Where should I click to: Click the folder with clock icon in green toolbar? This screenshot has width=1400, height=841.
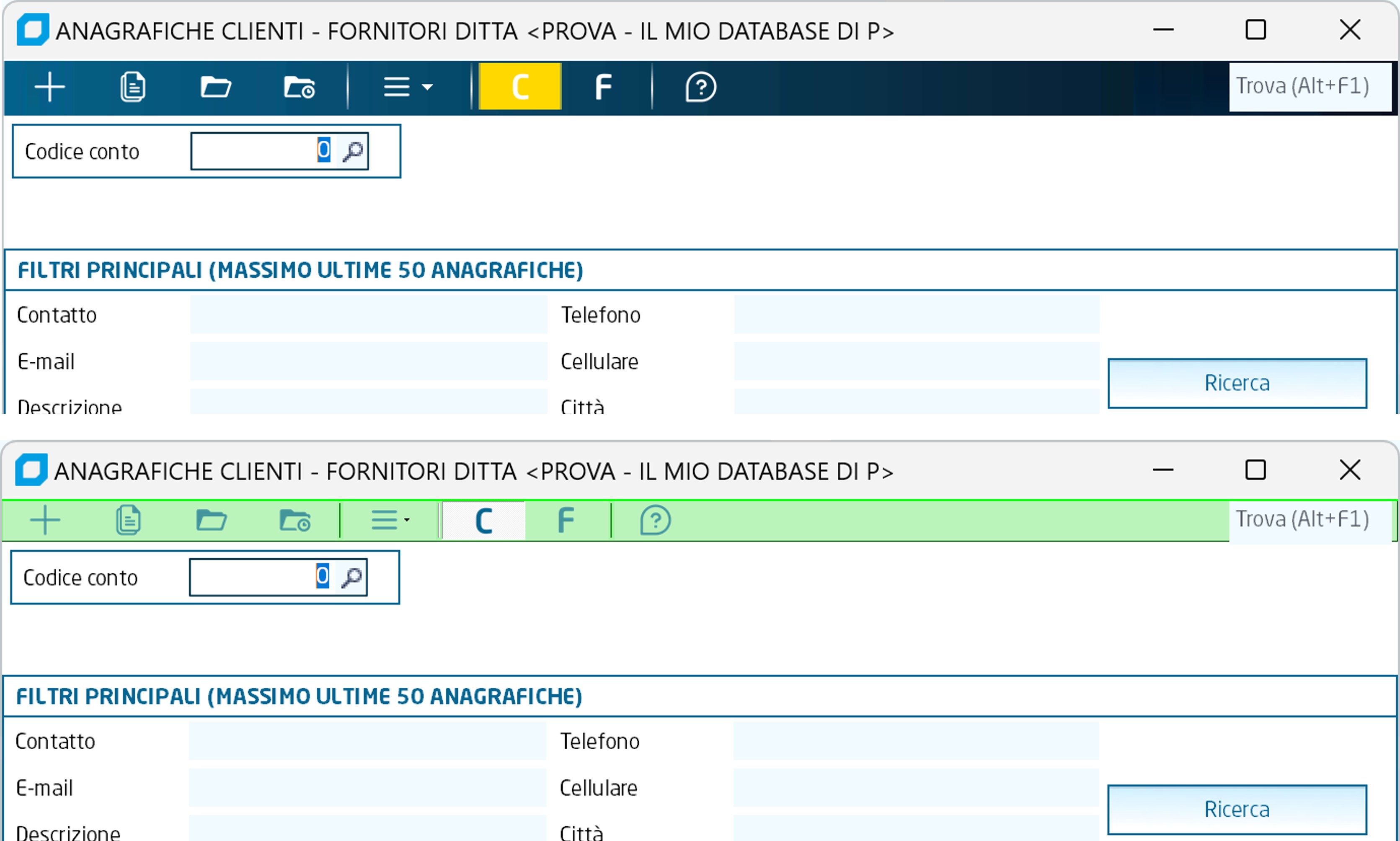tap(295, 520)
